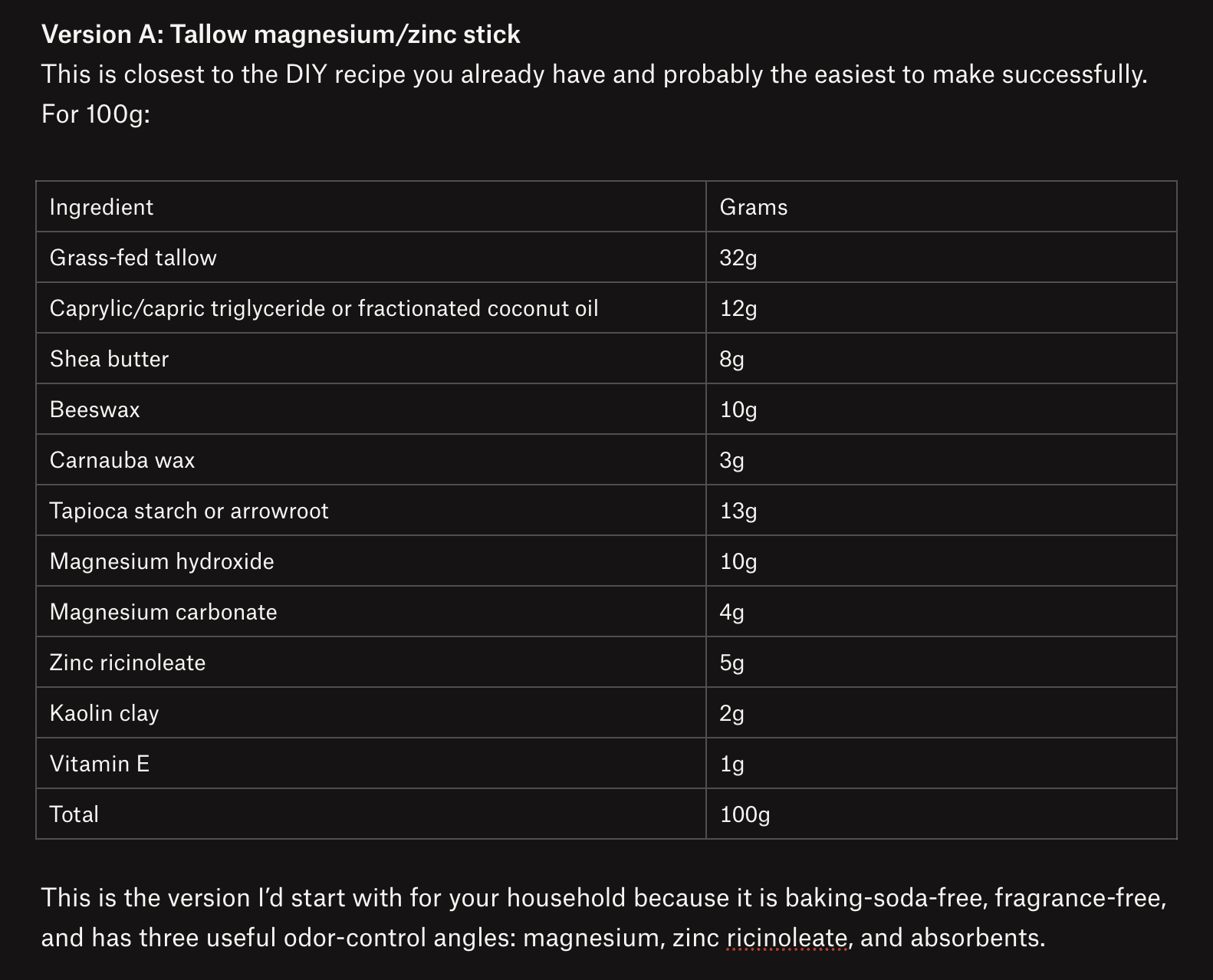This screenshot has height=980, width=1213.
Task: Click the 'Carnauba wax' cell
Action: coord(371,460)
